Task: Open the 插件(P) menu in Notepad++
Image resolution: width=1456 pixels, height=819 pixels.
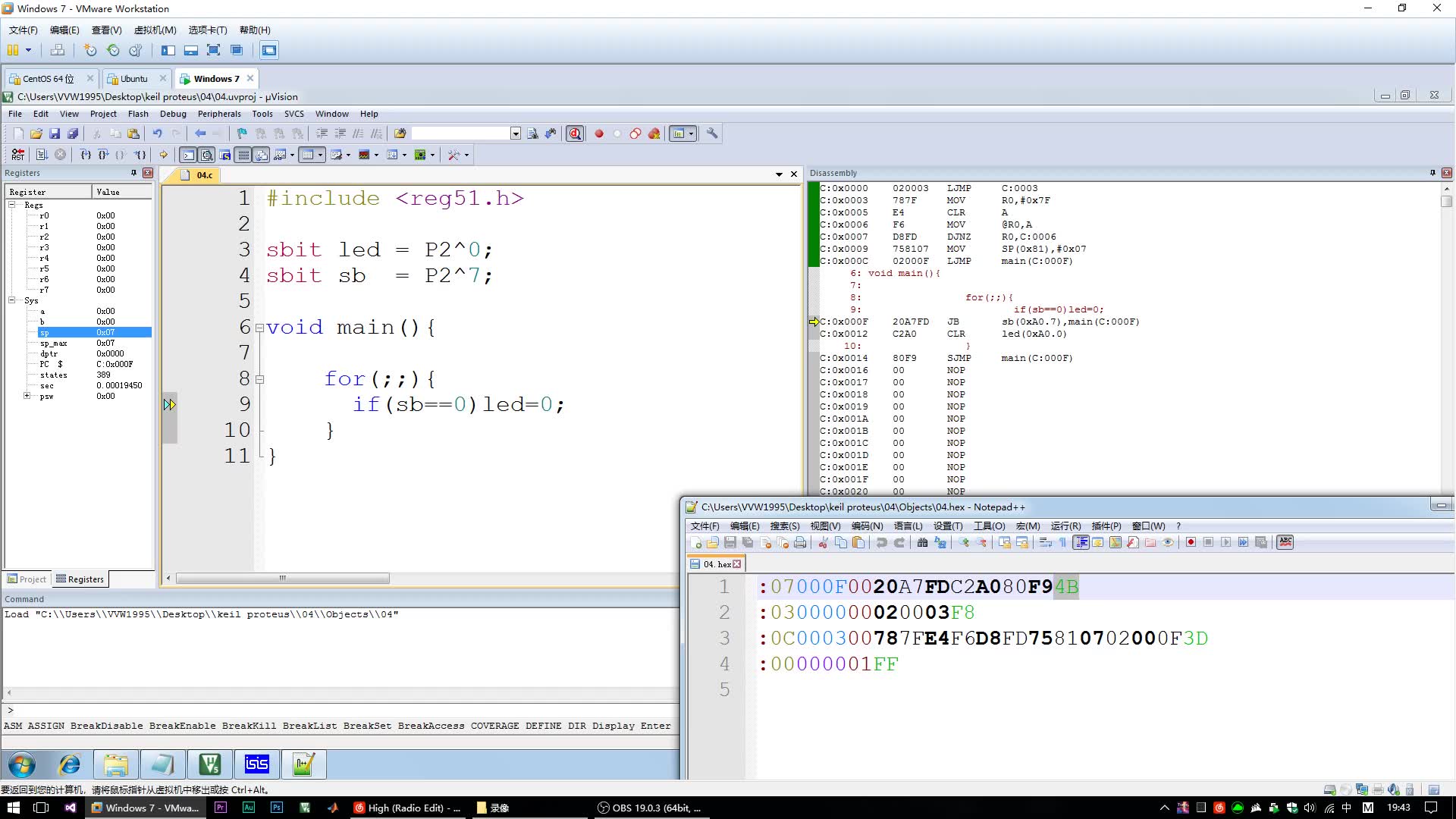Action: 1106,526
